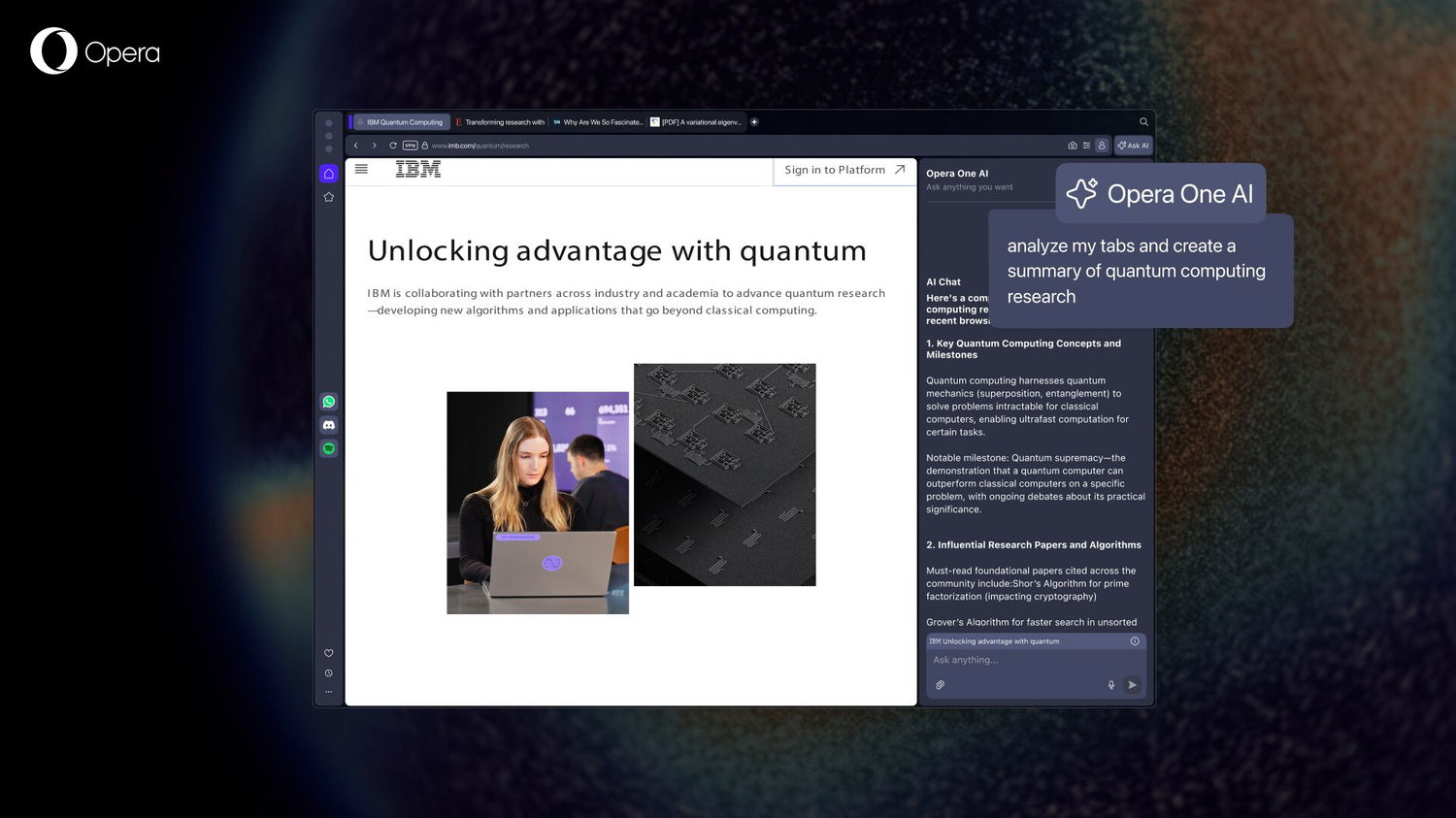Screen dimensions: 1456x818
Task: Switch to the PDF A variational eigenv tab
Action: (x=696, y=122)
